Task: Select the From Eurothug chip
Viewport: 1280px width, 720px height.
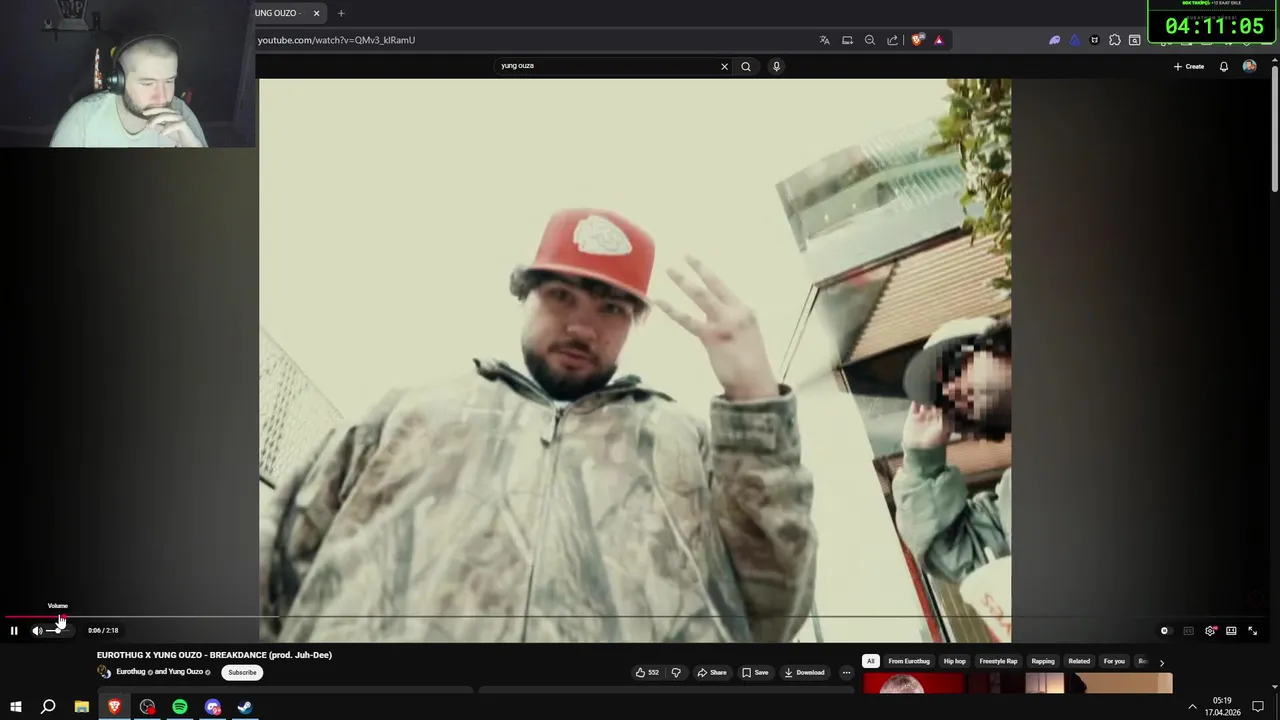Action: point(909,661)
